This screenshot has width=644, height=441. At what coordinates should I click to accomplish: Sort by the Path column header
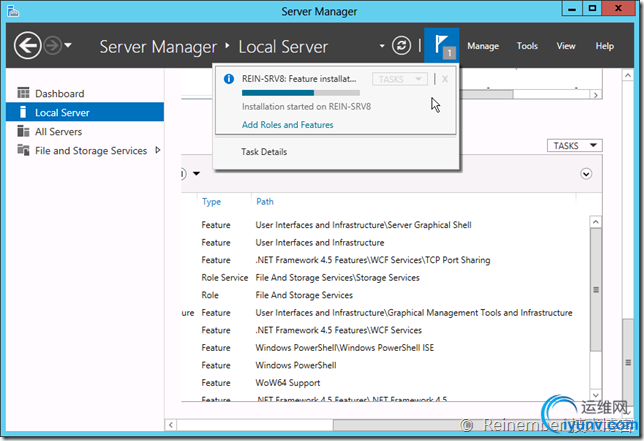(265, 202)
